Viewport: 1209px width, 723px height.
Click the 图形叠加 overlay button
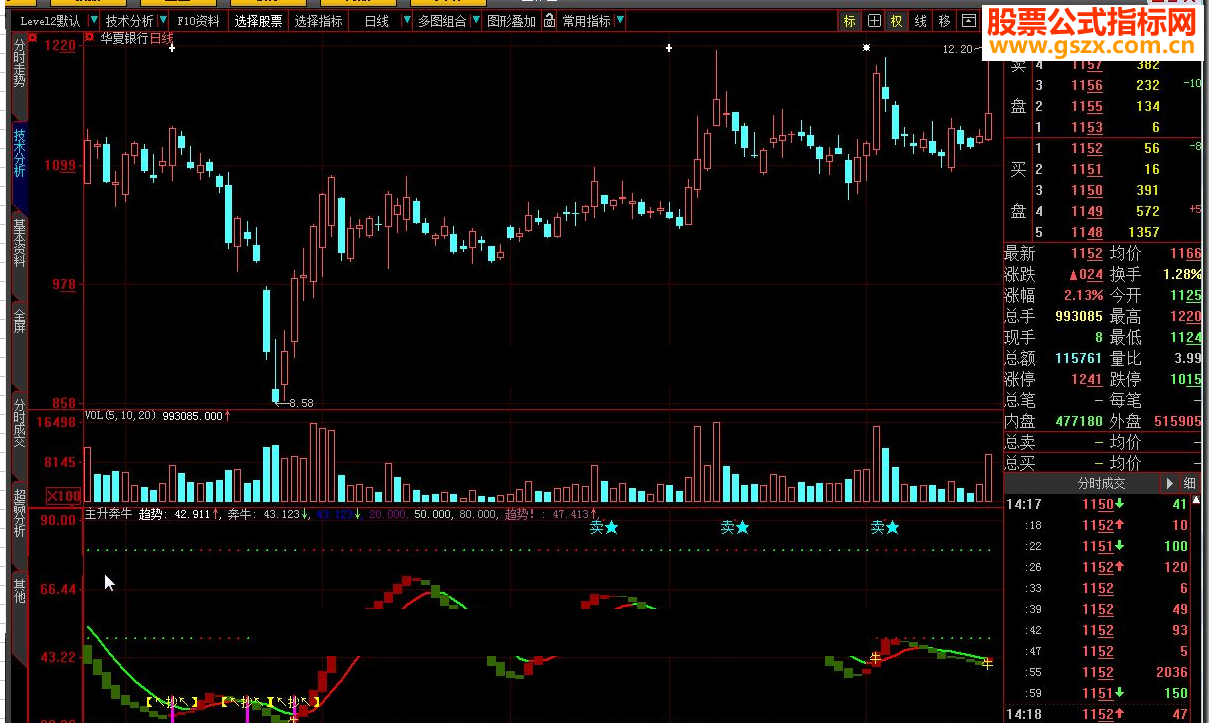[x=511, y=21]
